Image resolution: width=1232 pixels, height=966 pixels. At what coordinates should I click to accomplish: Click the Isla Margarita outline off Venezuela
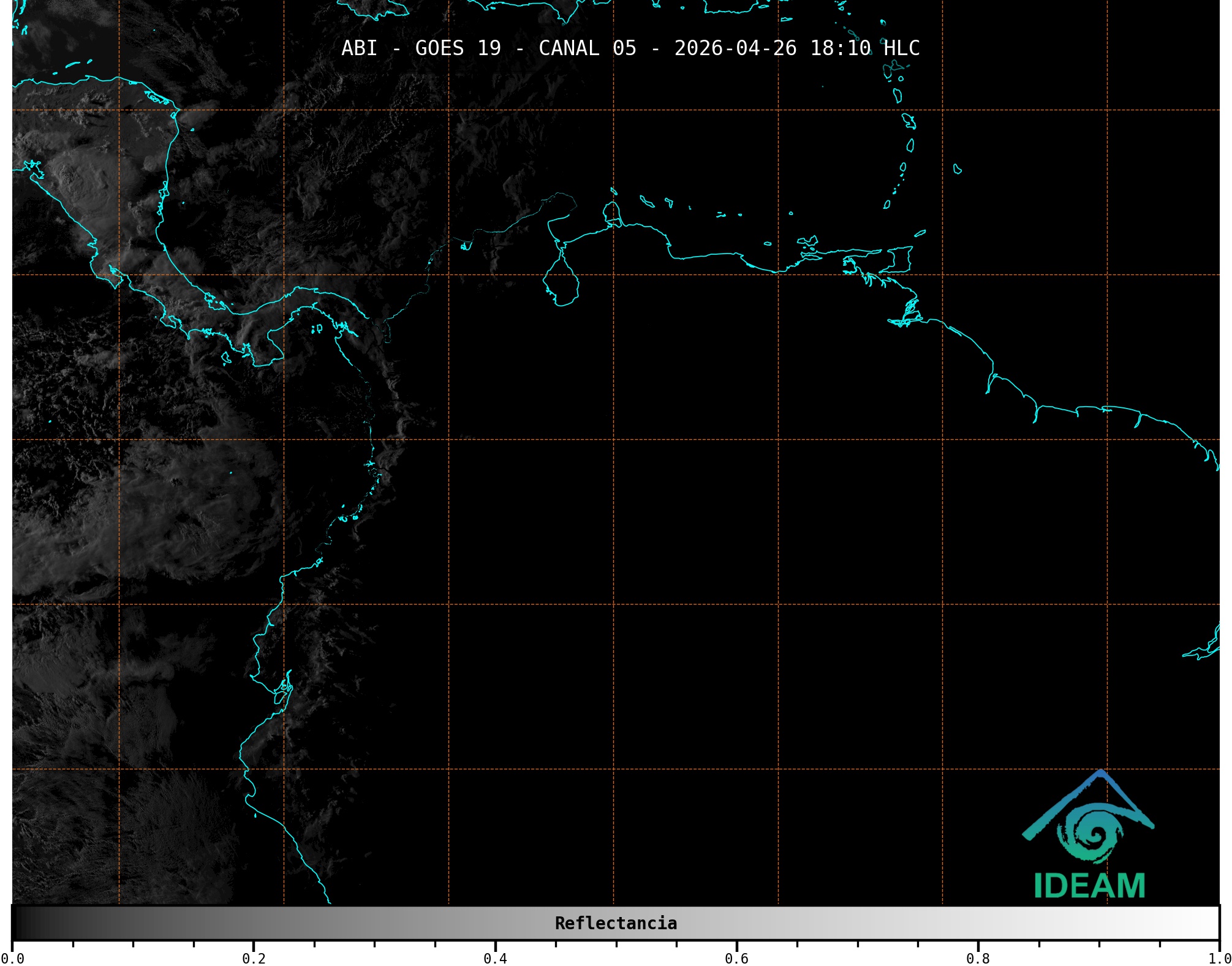point(807,241)
